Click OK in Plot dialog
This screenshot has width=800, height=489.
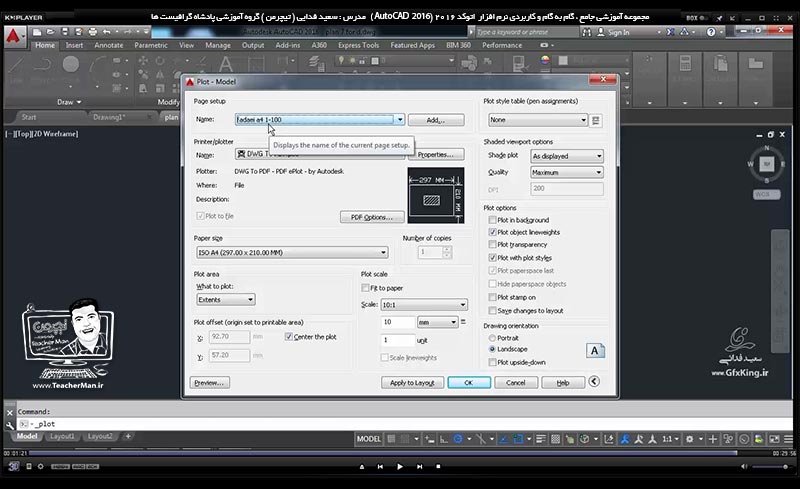[x=469, y=382]
